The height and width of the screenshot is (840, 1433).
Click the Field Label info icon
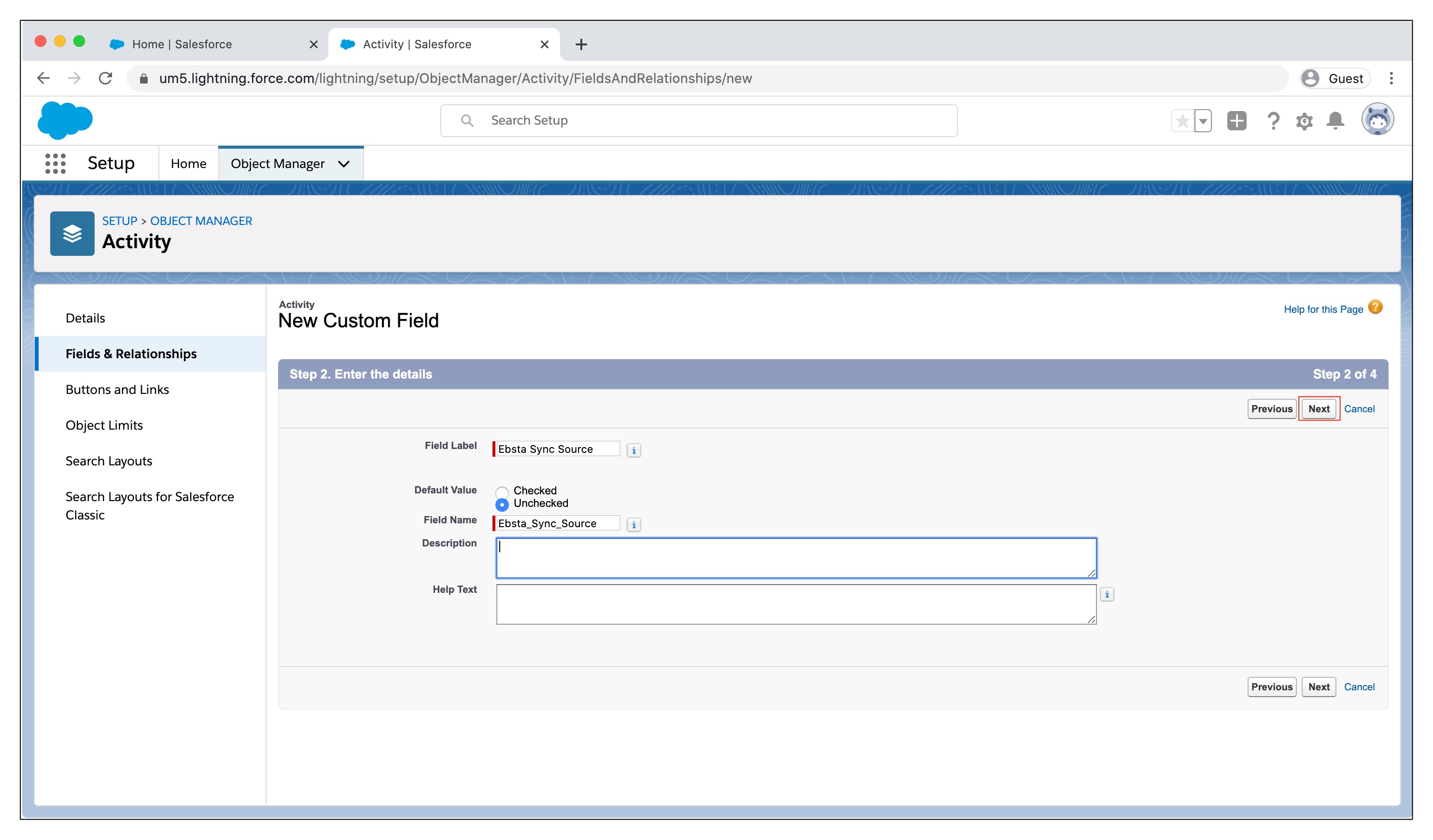[633, 450]
